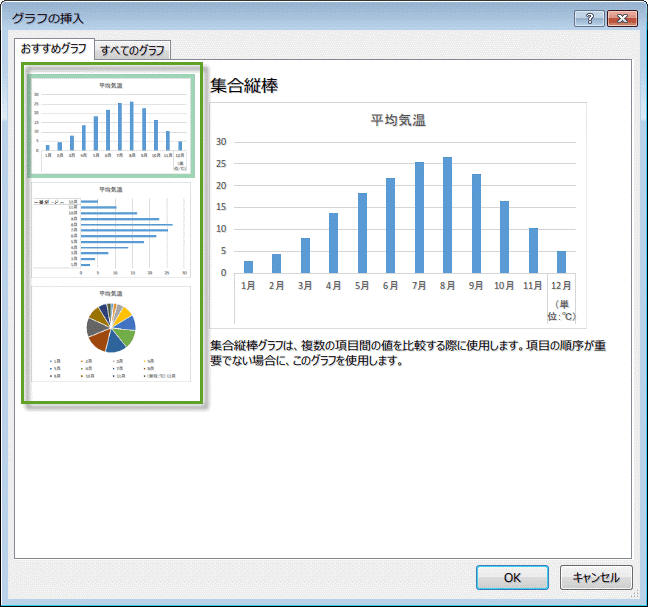Select the horizontal bar chart thumbnail
648x607 pixels.
111,230
